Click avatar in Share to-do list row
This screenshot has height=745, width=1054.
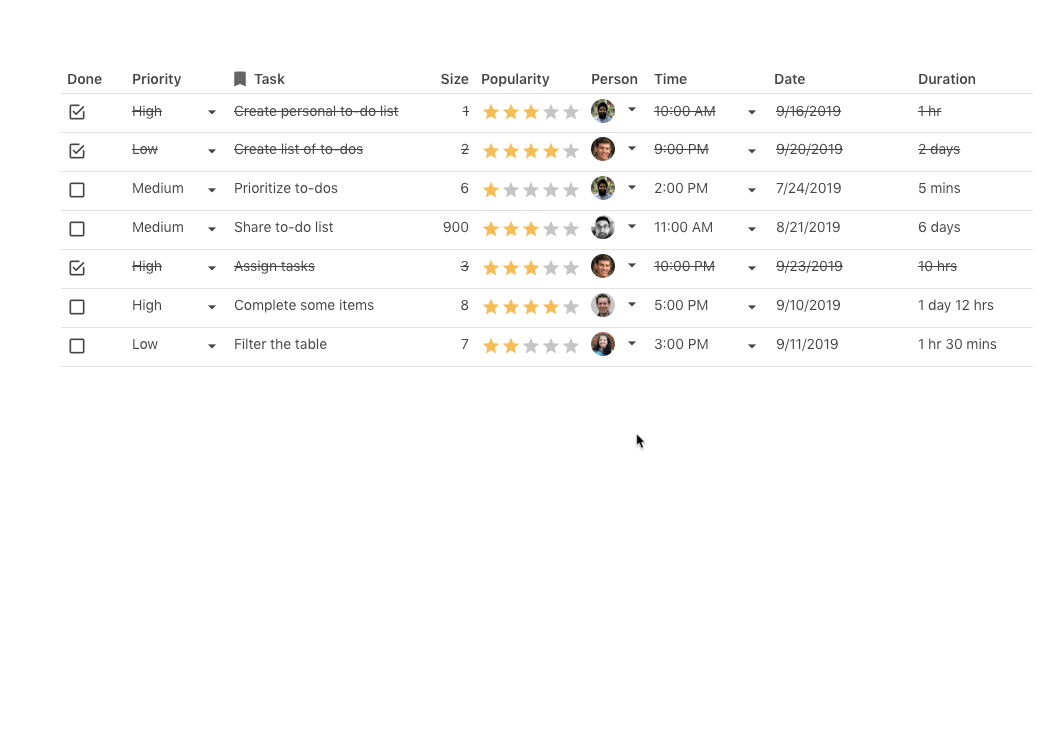pyautogui.click(x=602, y=228)
